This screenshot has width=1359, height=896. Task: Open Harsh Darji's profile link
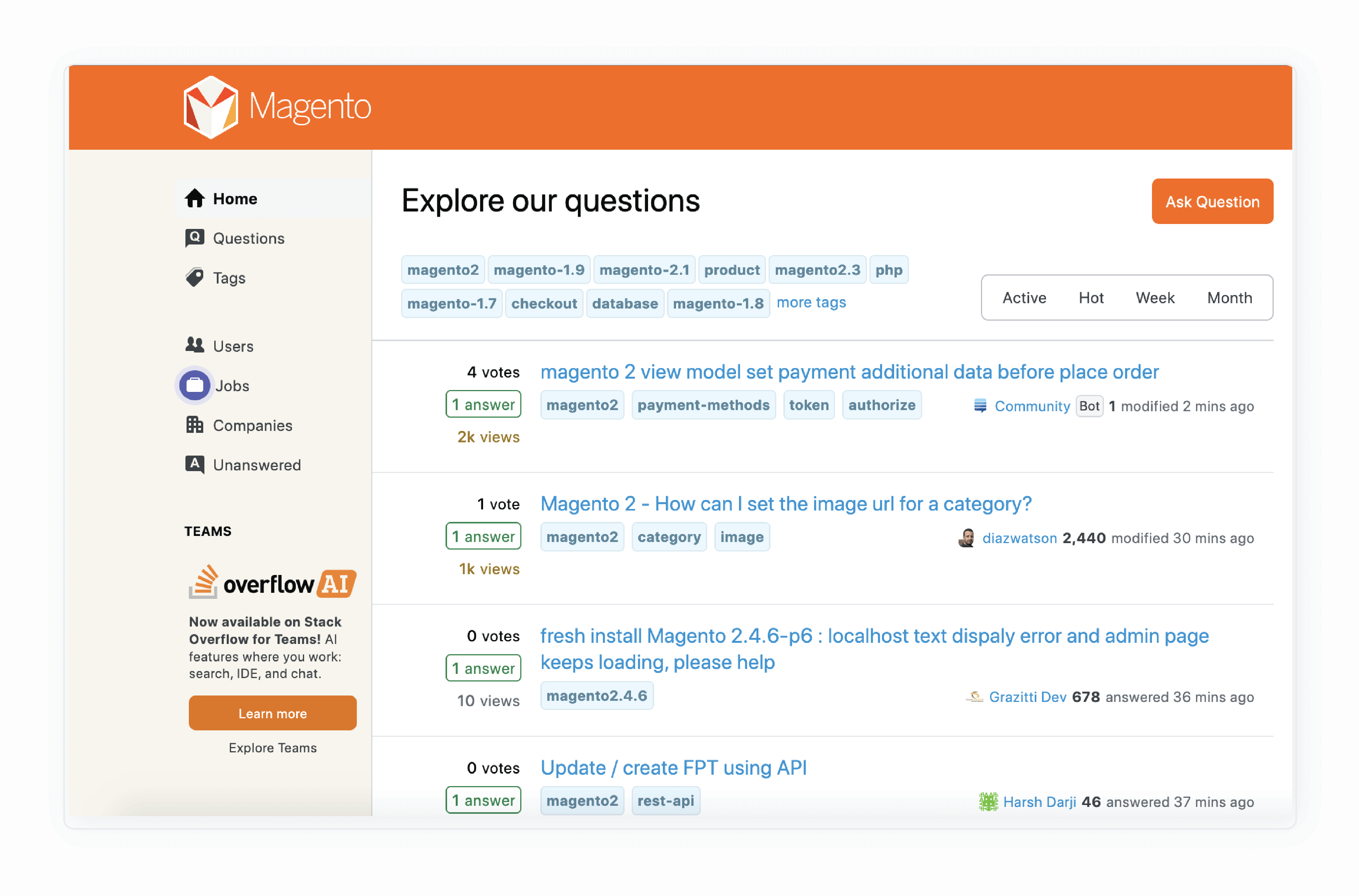click(1039, 802)
